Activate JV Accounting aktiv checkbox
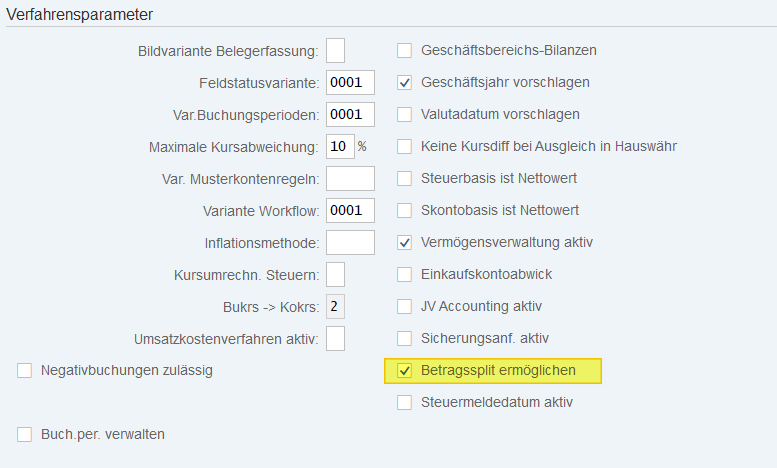Image resolution: width=777 pixels, height=468 pixels. [404, 306]
